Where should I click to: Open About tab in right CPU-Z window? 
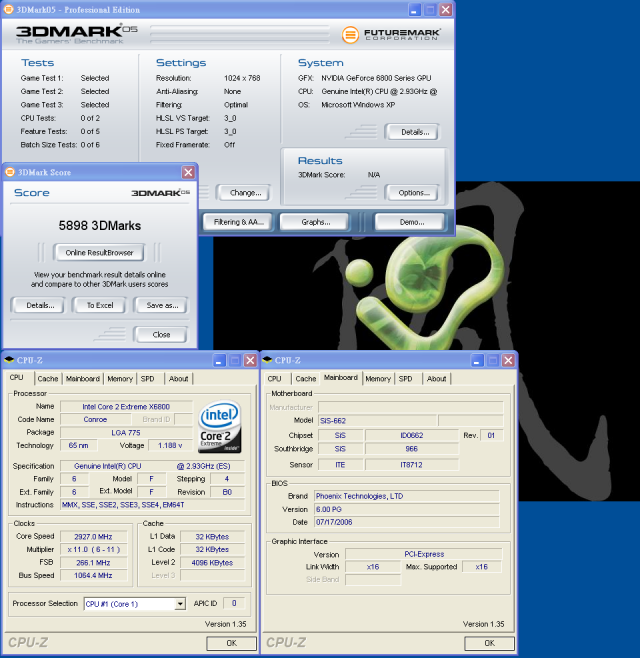point(436,379)
